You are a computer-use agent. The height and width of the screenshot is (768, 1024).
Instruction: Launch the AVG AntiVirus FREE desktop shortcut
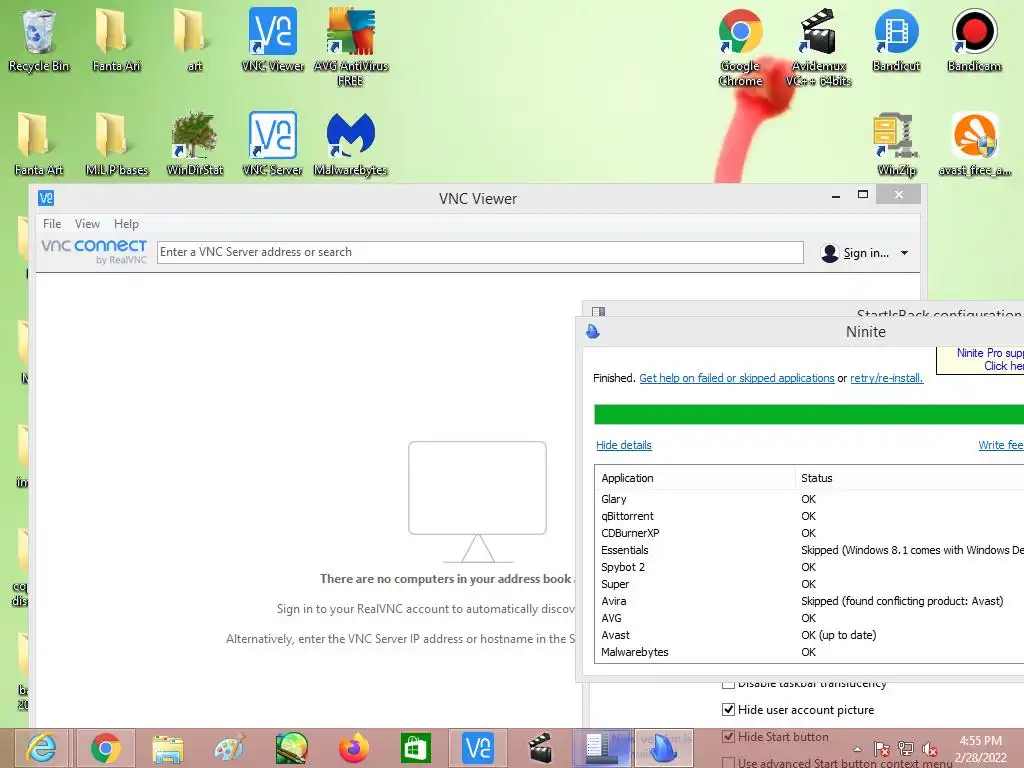coord(351,47)
